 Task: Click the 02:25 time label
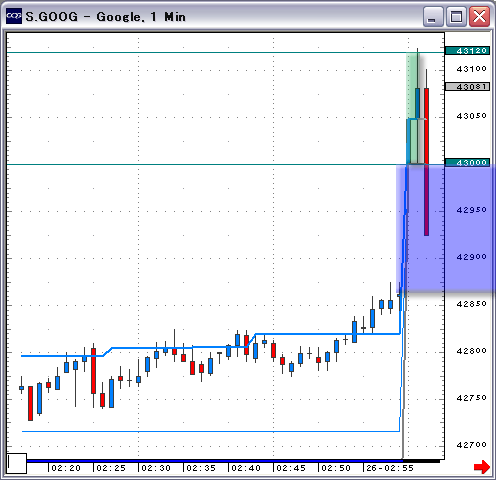111,468
